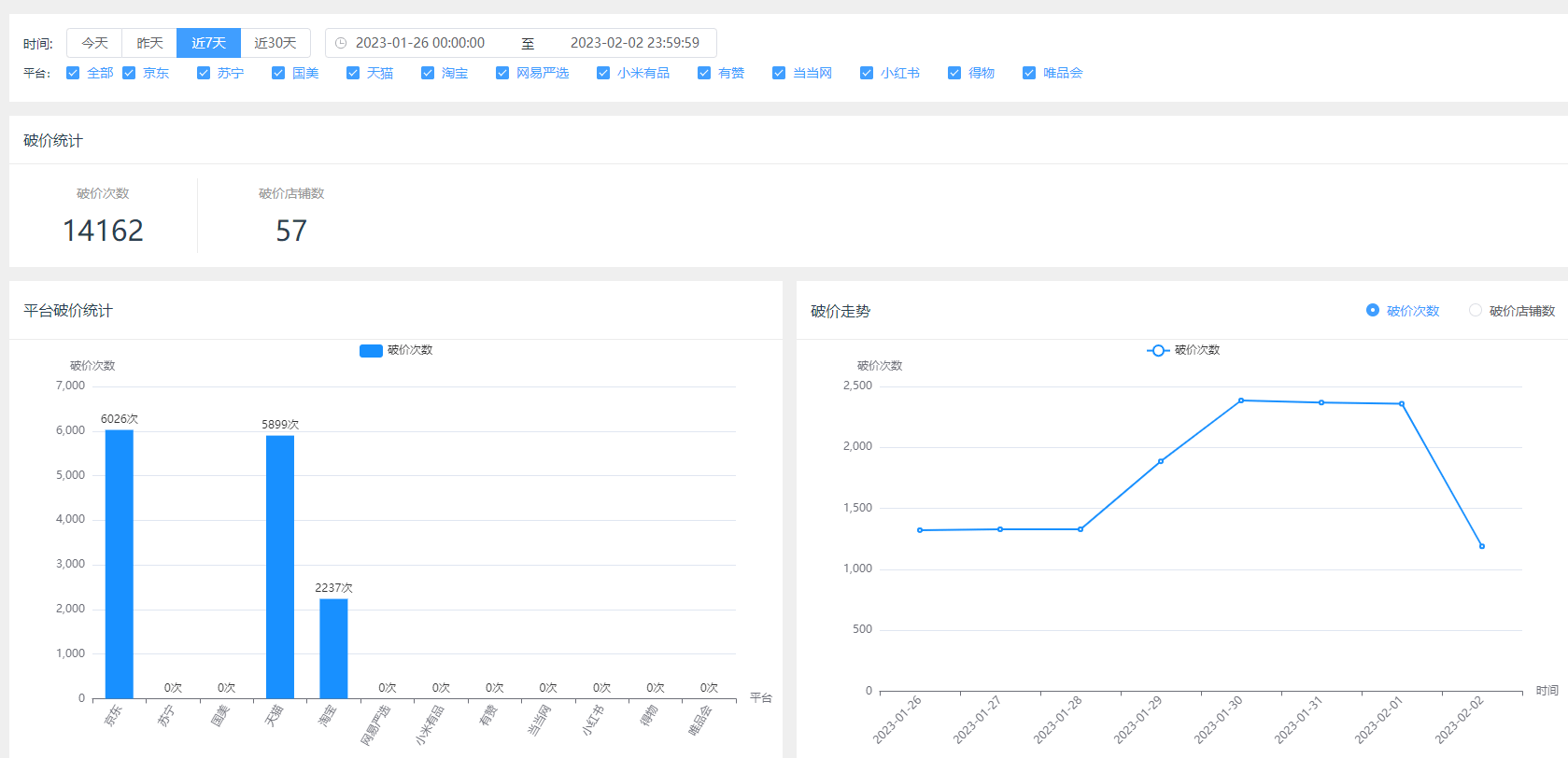Select the 破价店铺数 trend radio button
Viewport: 1568px width, 758px height.
click(x=1476, y=310)
